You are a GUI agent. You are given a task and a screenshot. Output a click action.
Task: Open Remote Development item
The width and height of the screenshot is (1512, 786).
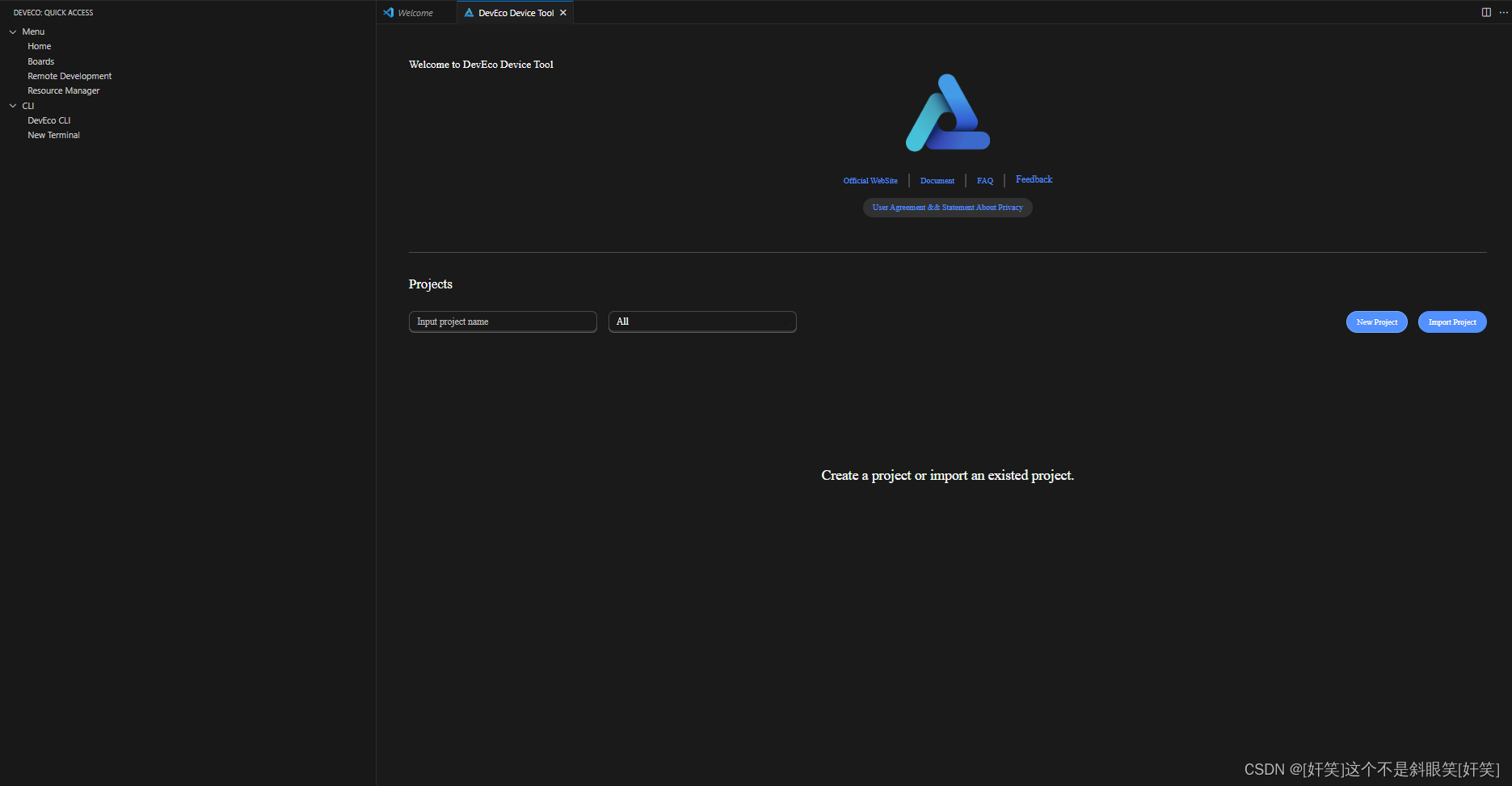[x=69, y=76]
